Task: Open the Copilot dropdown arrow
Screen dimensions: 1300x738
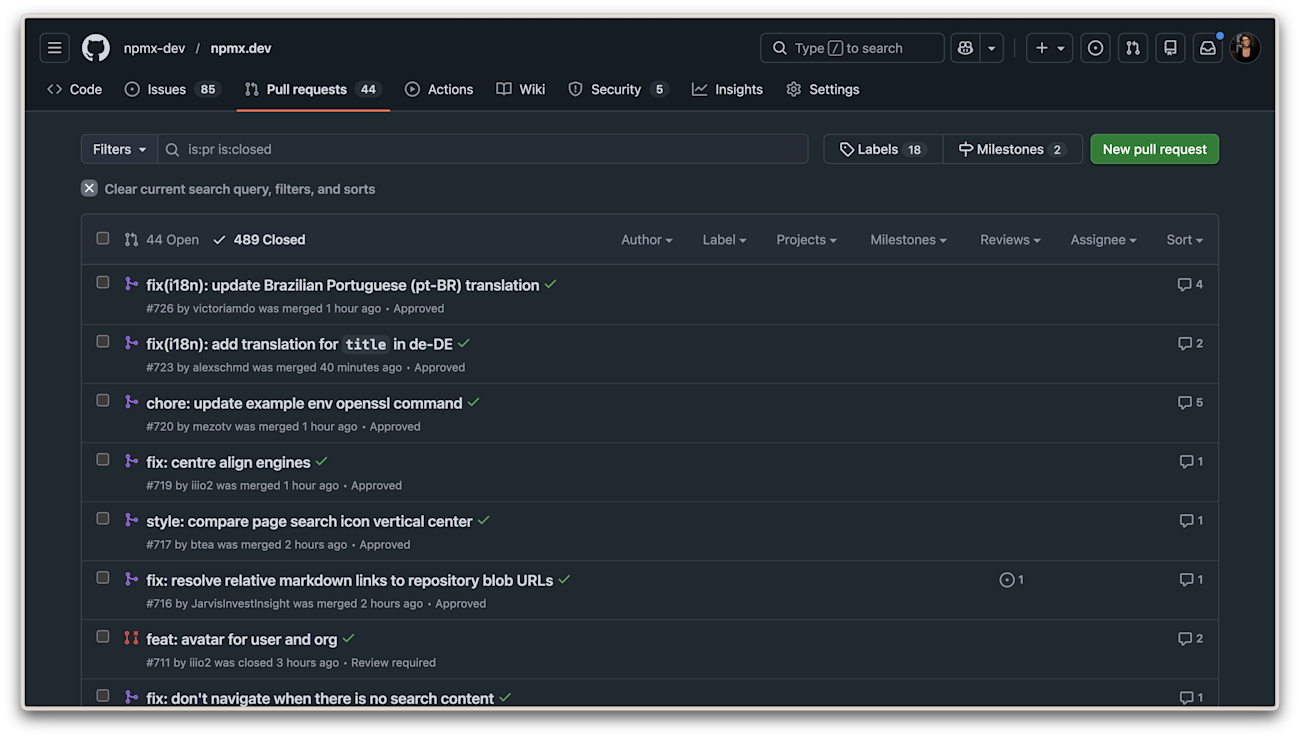Action: click(x=991, y=48)
